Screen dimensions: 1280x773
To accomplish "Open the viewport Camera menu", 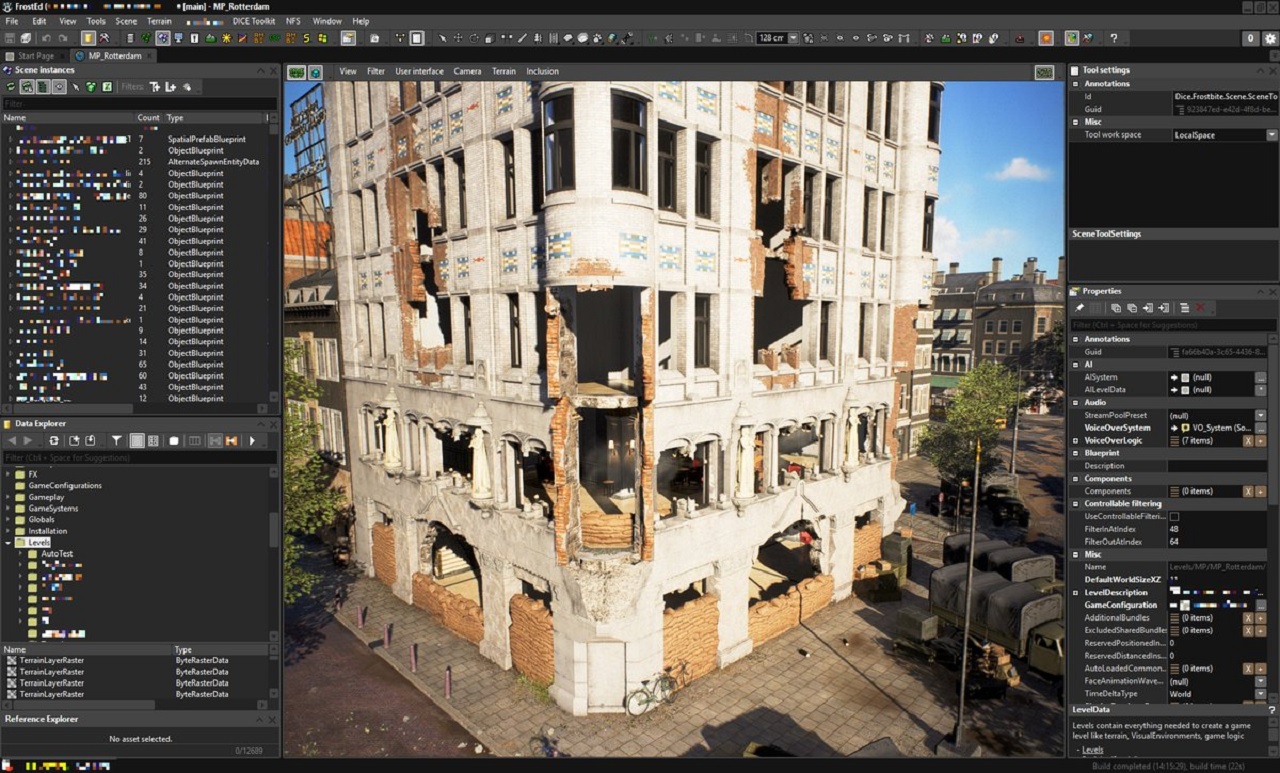I will click(x=467, y=72).
